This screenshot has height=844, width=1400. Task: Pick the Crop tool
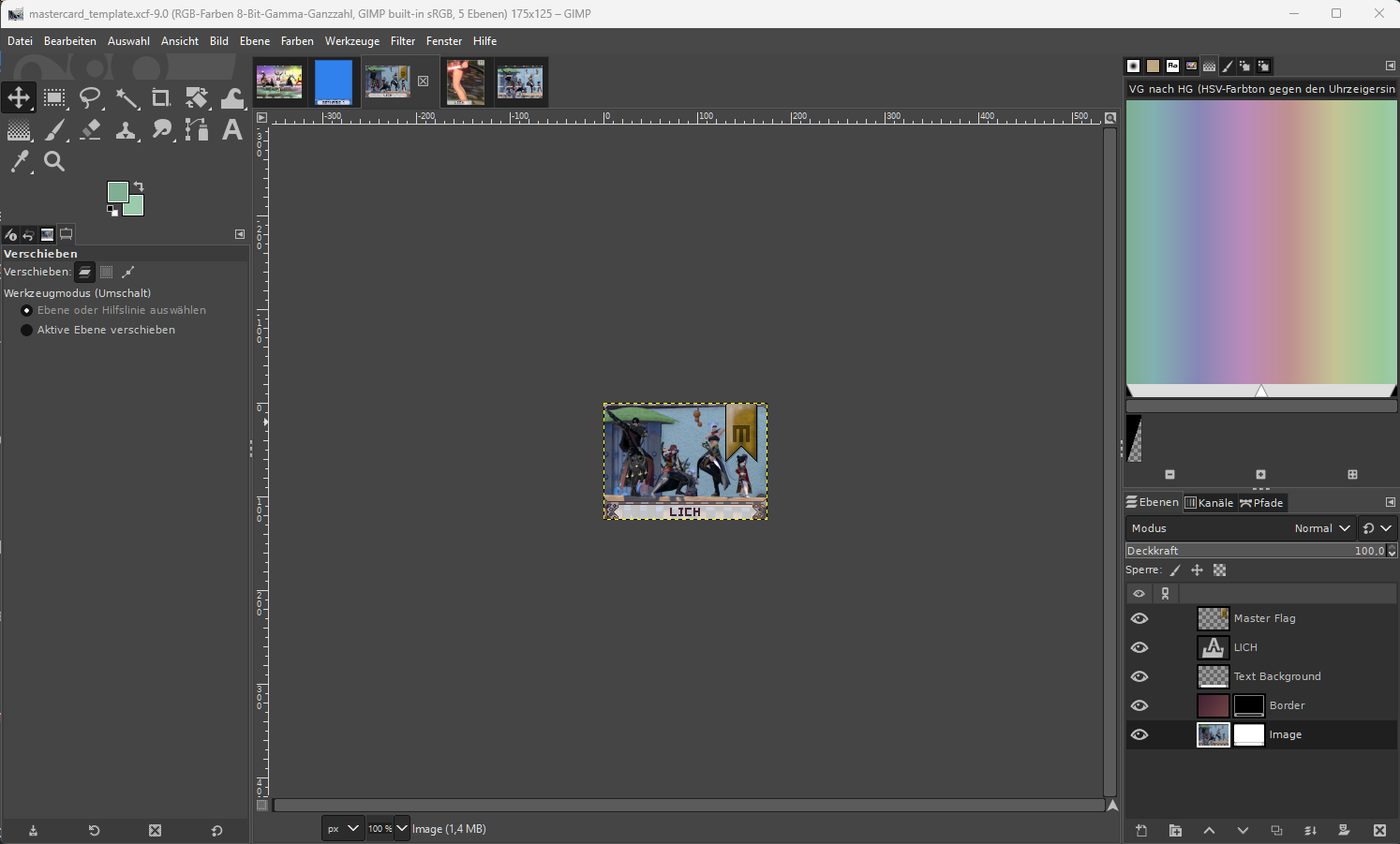click(161, 97)
